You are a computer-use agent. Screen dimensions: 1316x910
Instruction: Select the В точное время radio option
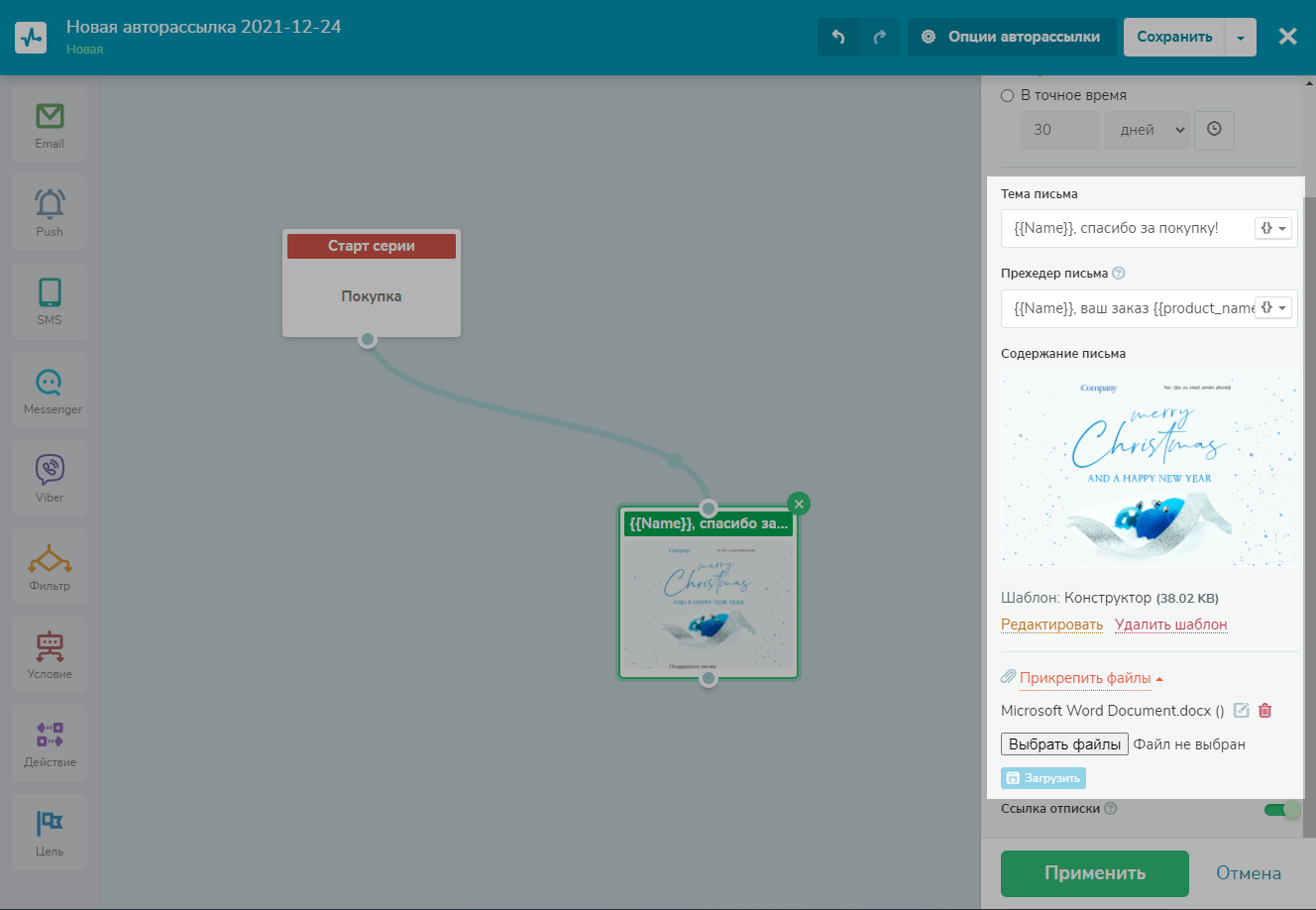[1008, 95]
